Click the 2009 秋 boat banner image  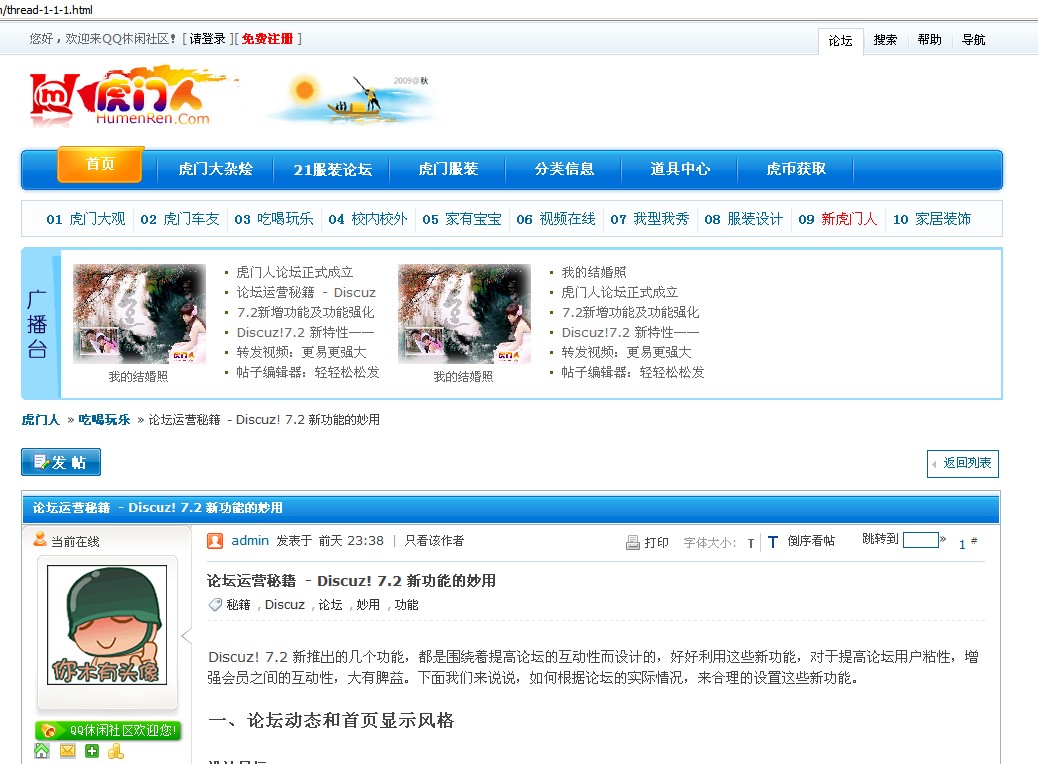(x=351, y=97)
